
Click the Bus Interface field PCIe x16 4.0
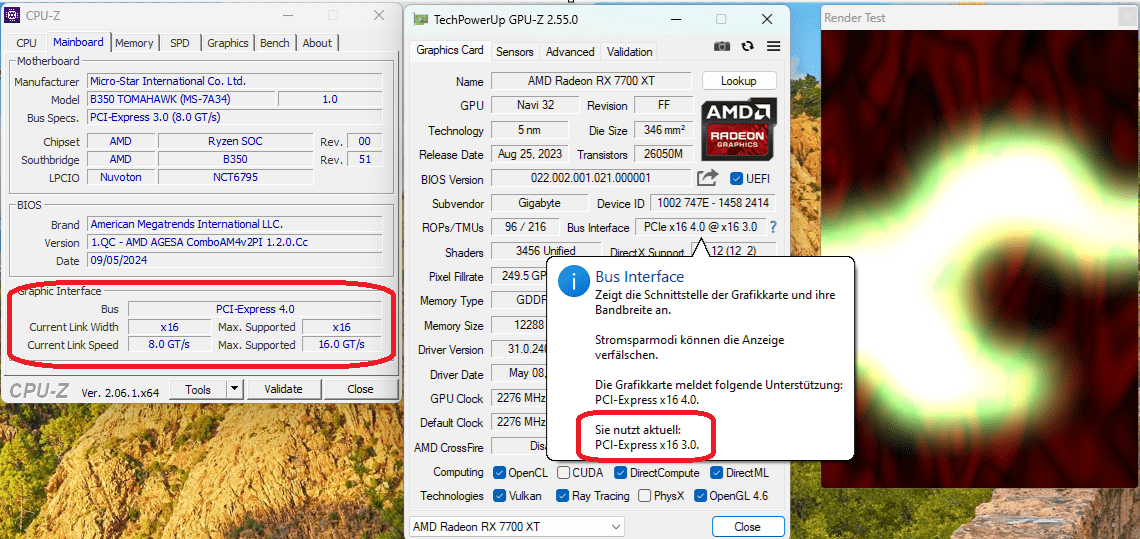click(x=699, y=227)
